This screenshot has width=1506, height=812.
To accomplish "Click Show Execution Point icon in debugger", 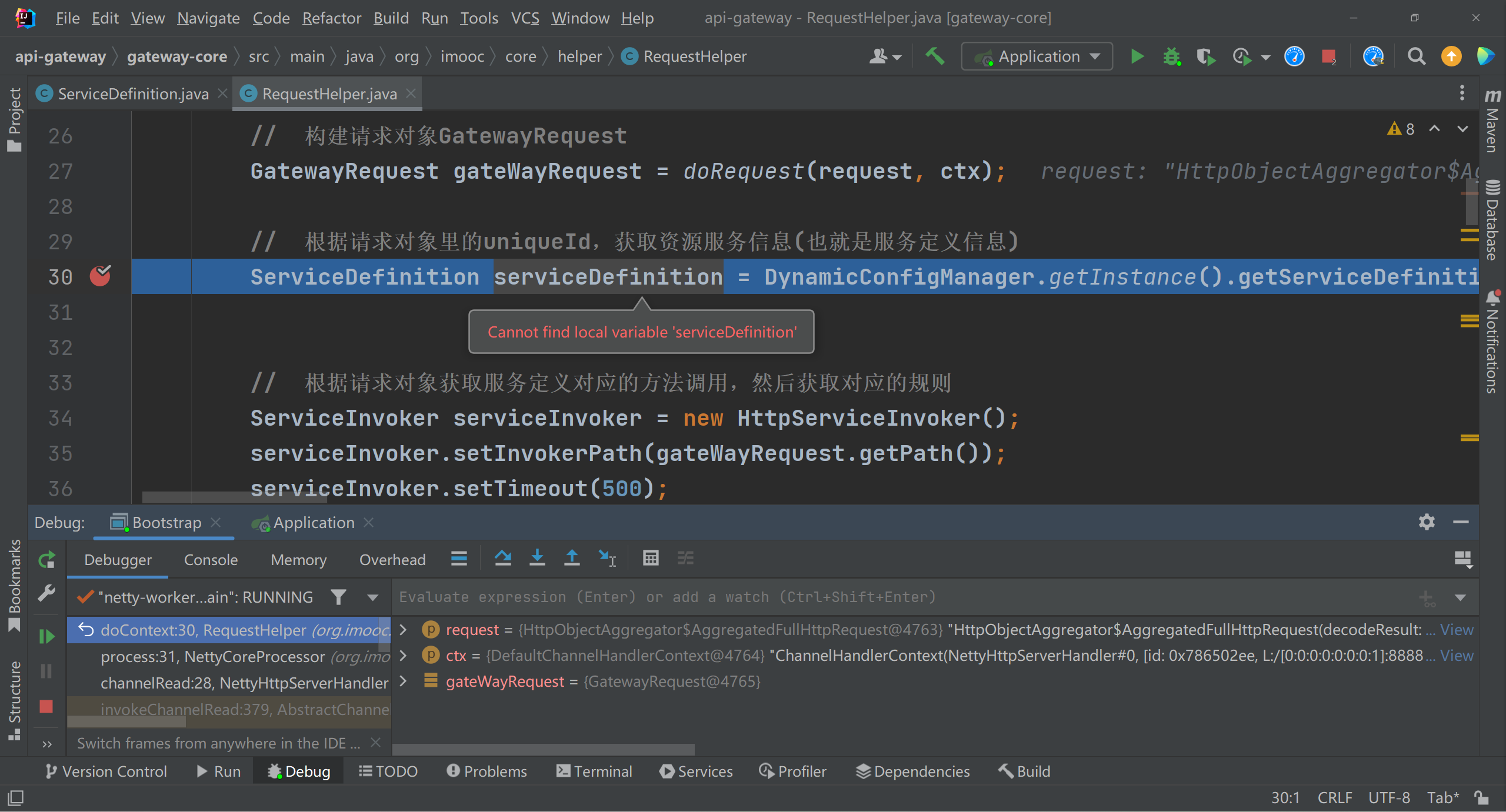I will point(459,558).
